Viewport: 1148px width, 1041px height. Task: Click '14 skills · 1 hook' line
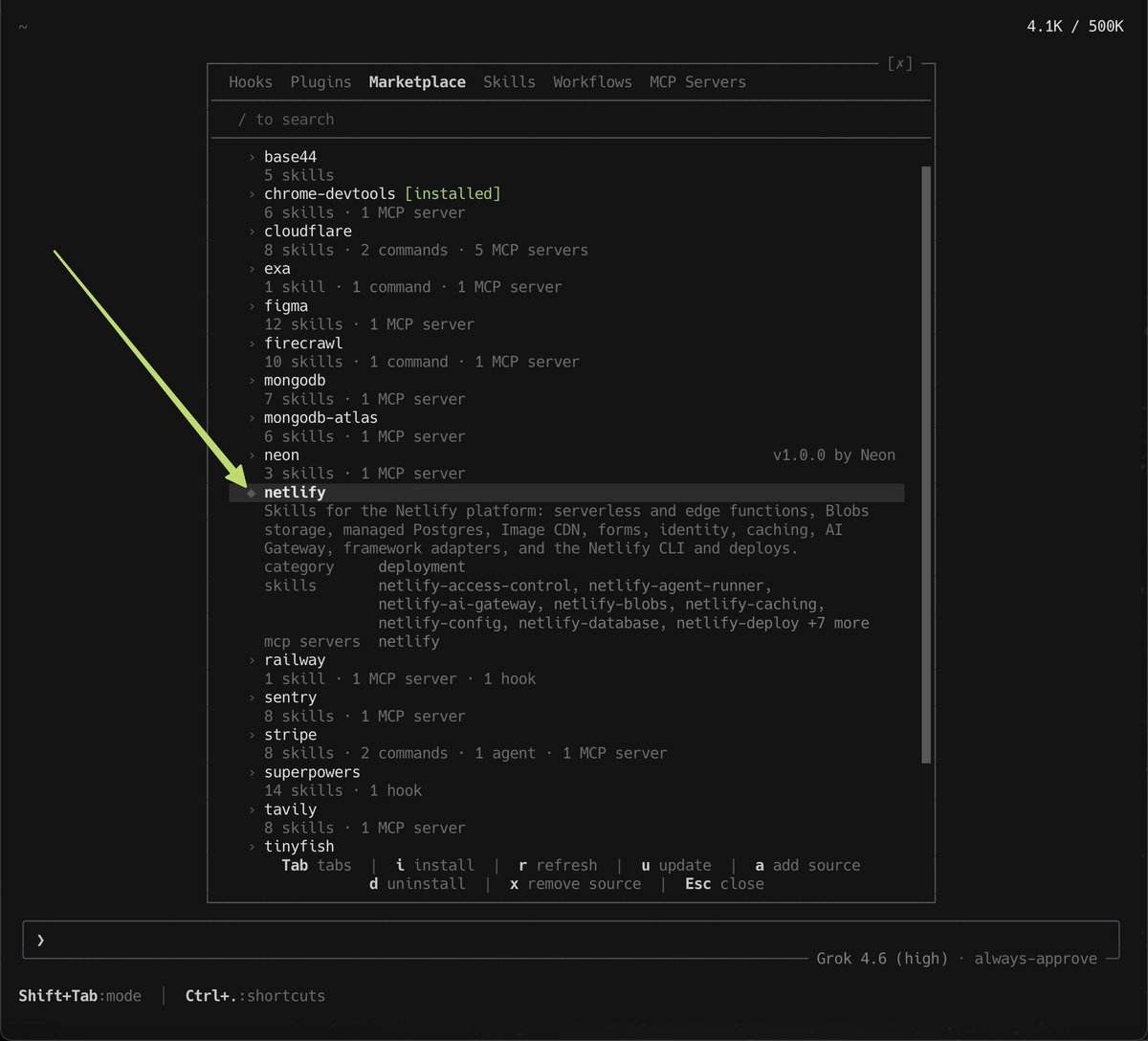tap(342, 790)
